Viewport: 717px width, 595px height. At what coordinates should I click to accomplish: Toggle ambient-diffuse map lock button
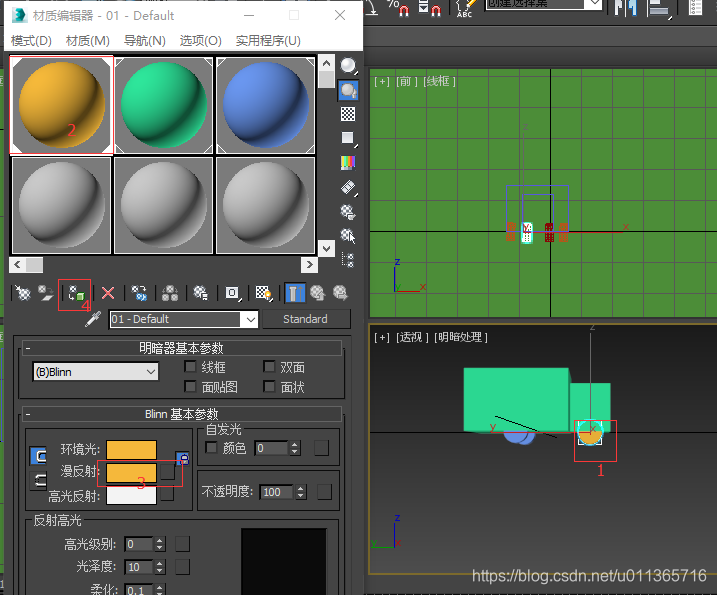point(183,459)
